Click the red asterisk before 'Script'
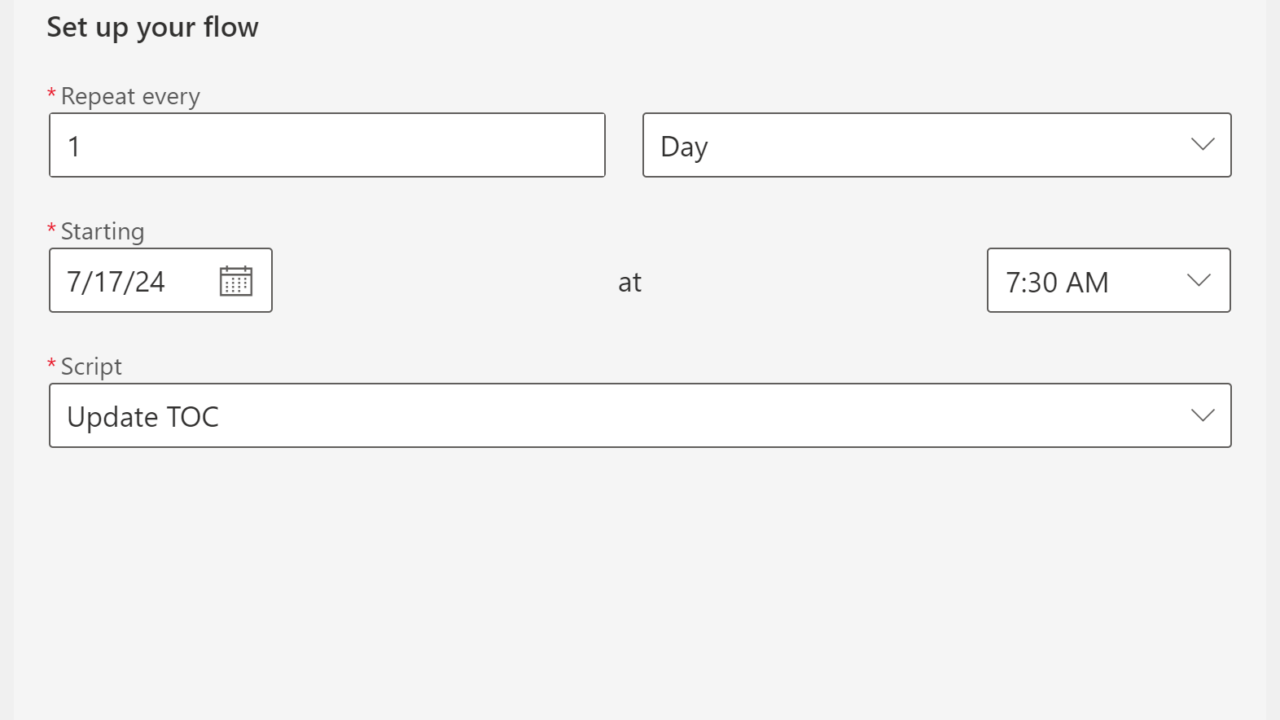Viewport: 1280px width, 720px height. pos(52,365)
